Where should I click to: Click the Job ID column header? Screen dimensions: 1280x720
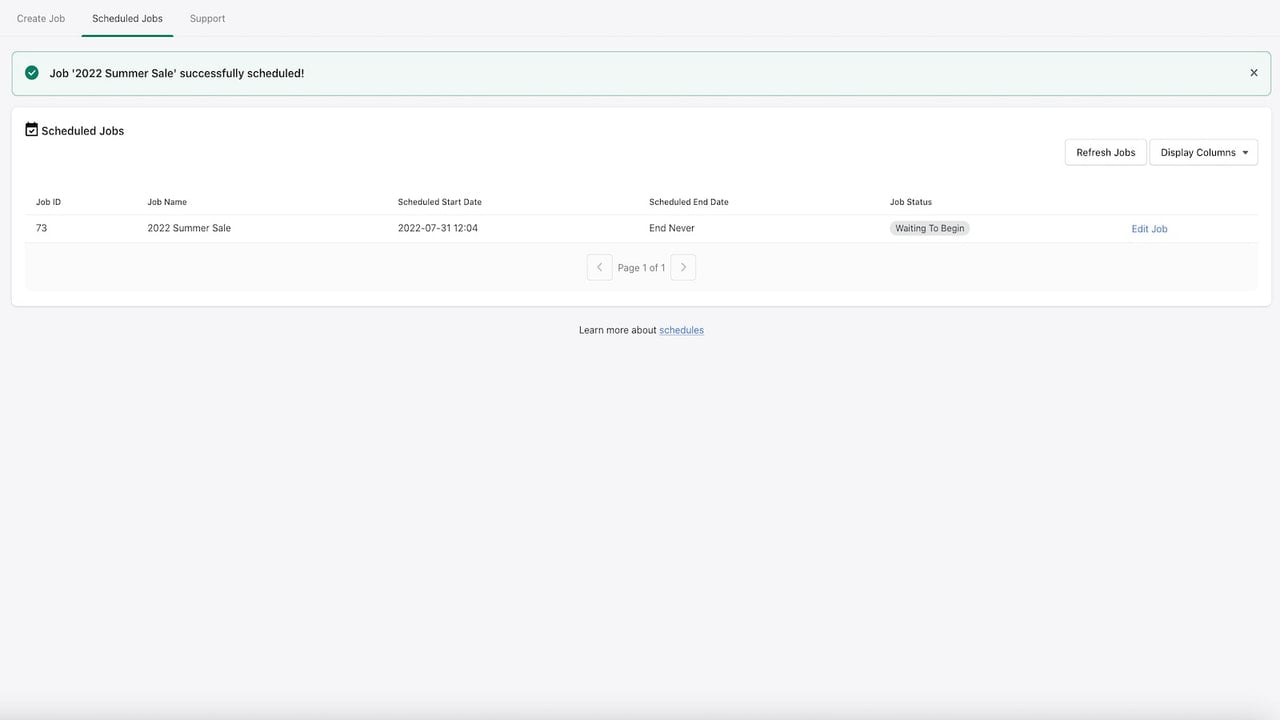point(48,202)
